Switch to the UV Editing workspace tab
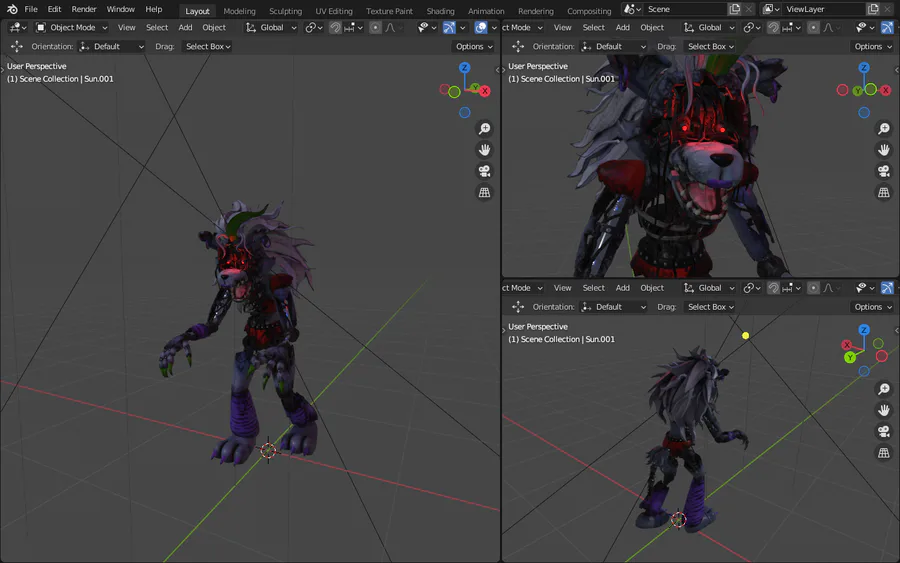This screenshot has width=900, height=563. click(333, 11)
